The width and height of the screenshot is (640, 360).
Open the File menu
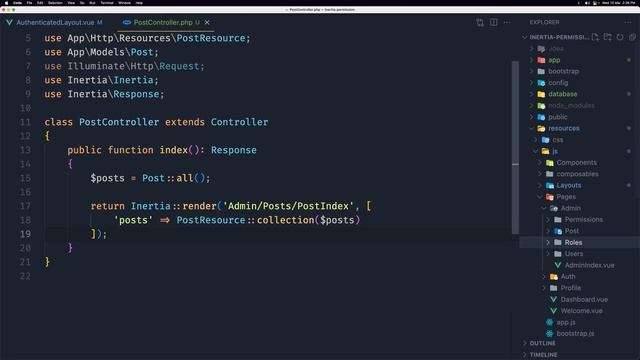(29, 3)
